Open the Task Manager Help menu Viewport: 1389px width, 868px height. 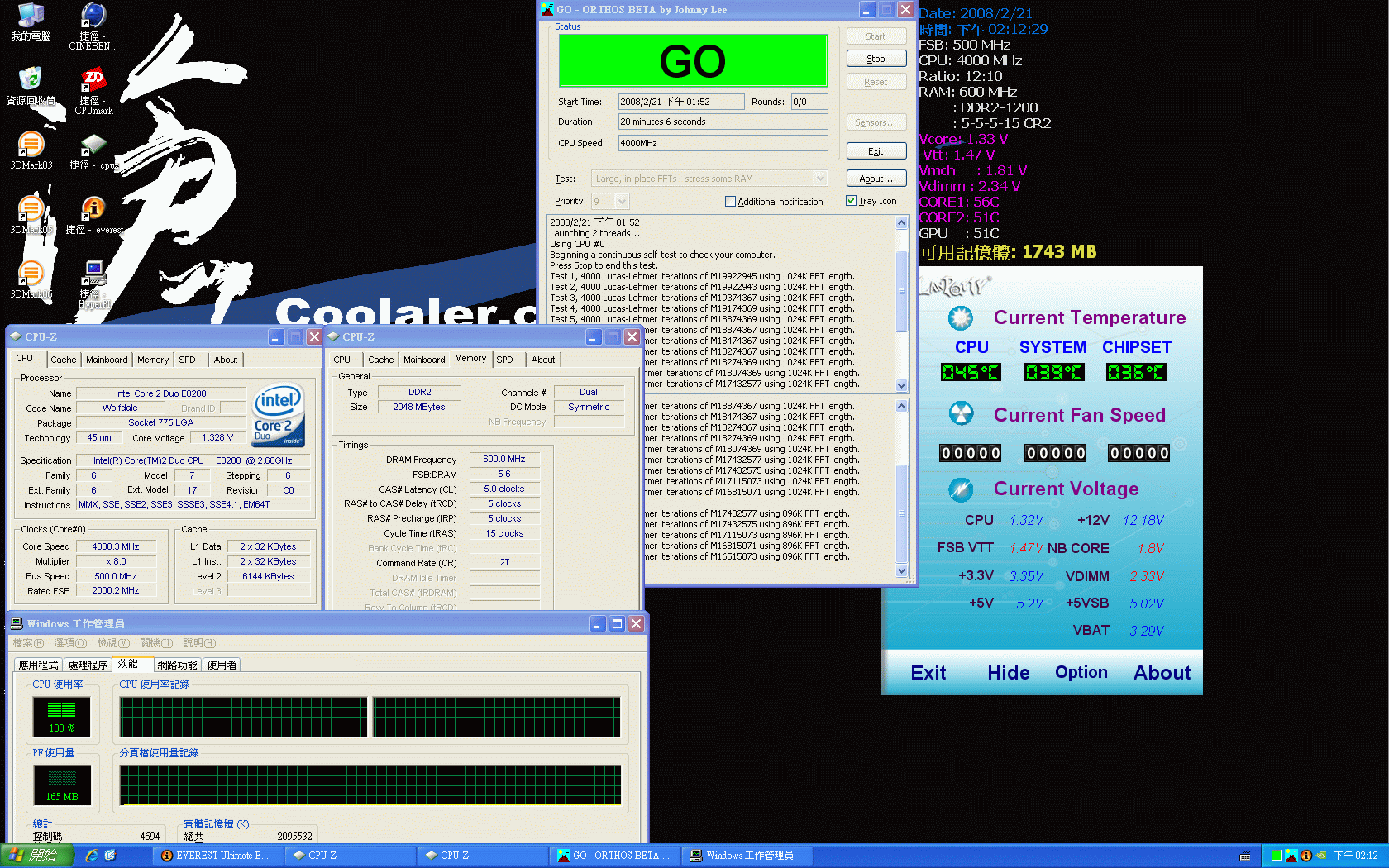[198, 643]
